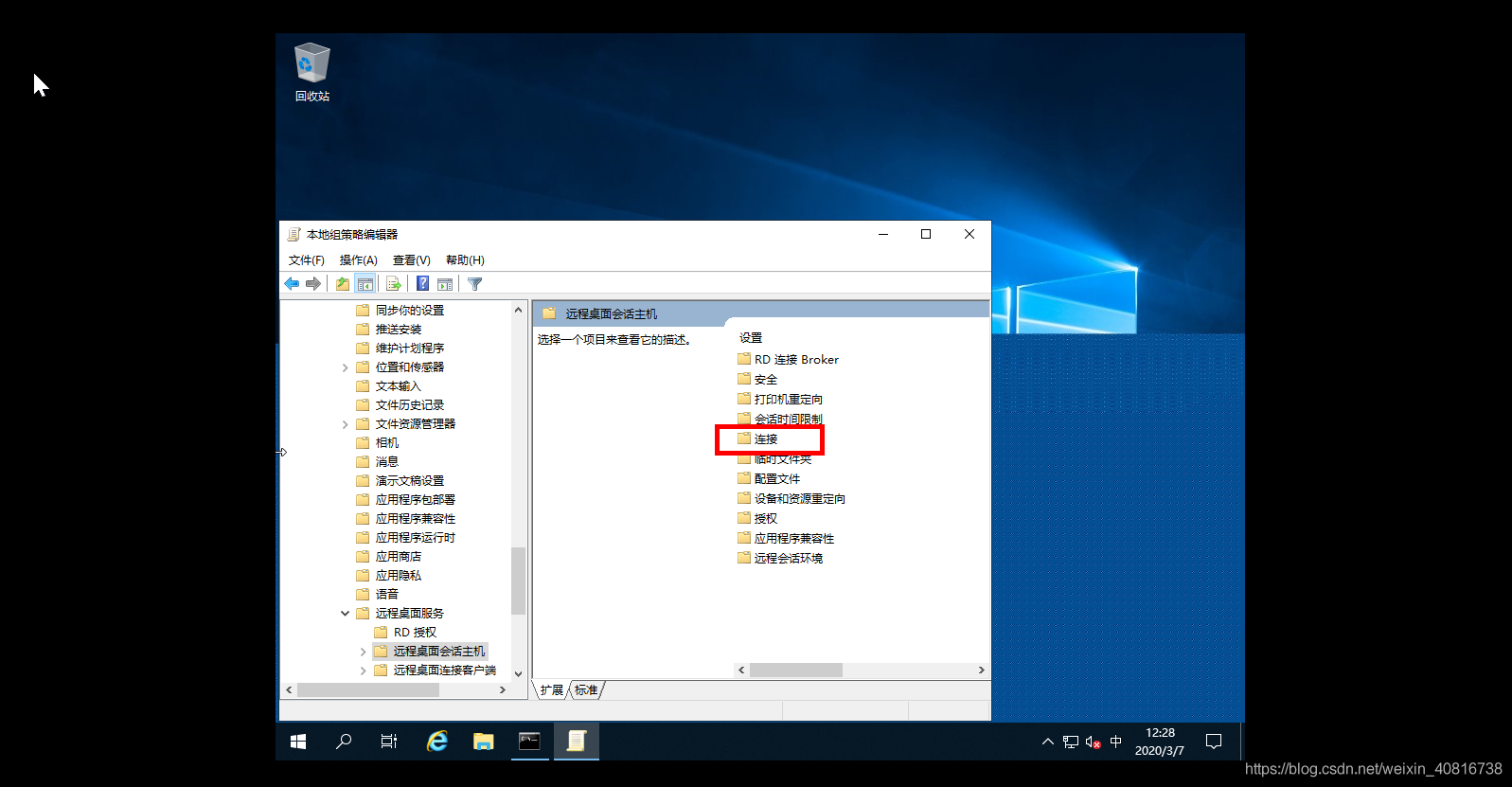Image resolution: width=1512 pixels, height=787 pixels.
Task: Select RD 授权 in the tree
Action: [x=415, y=633]
